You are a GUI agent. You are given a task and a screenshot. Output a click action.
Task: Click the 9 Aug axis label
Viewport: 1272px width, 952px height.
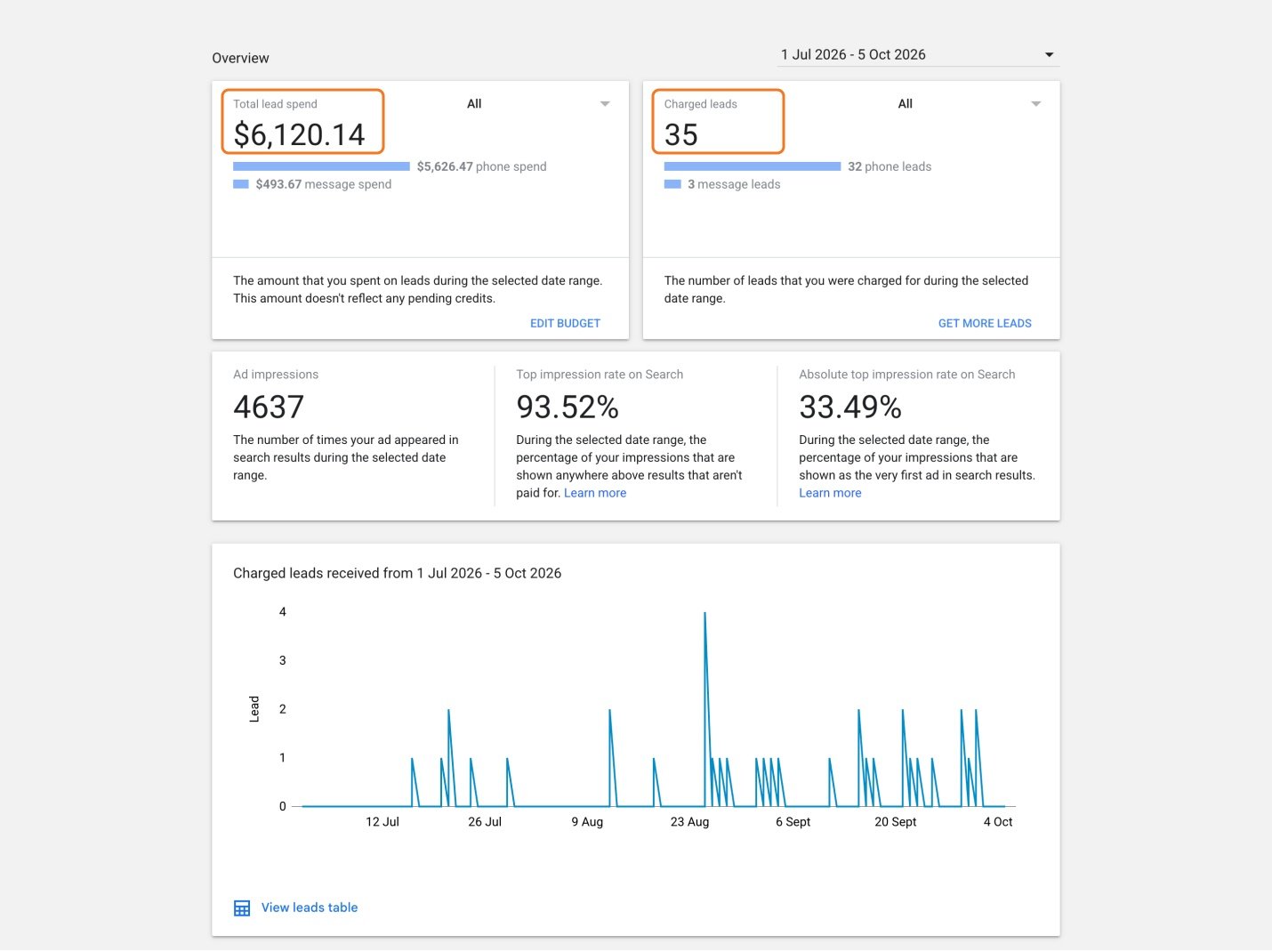point(587,822)
